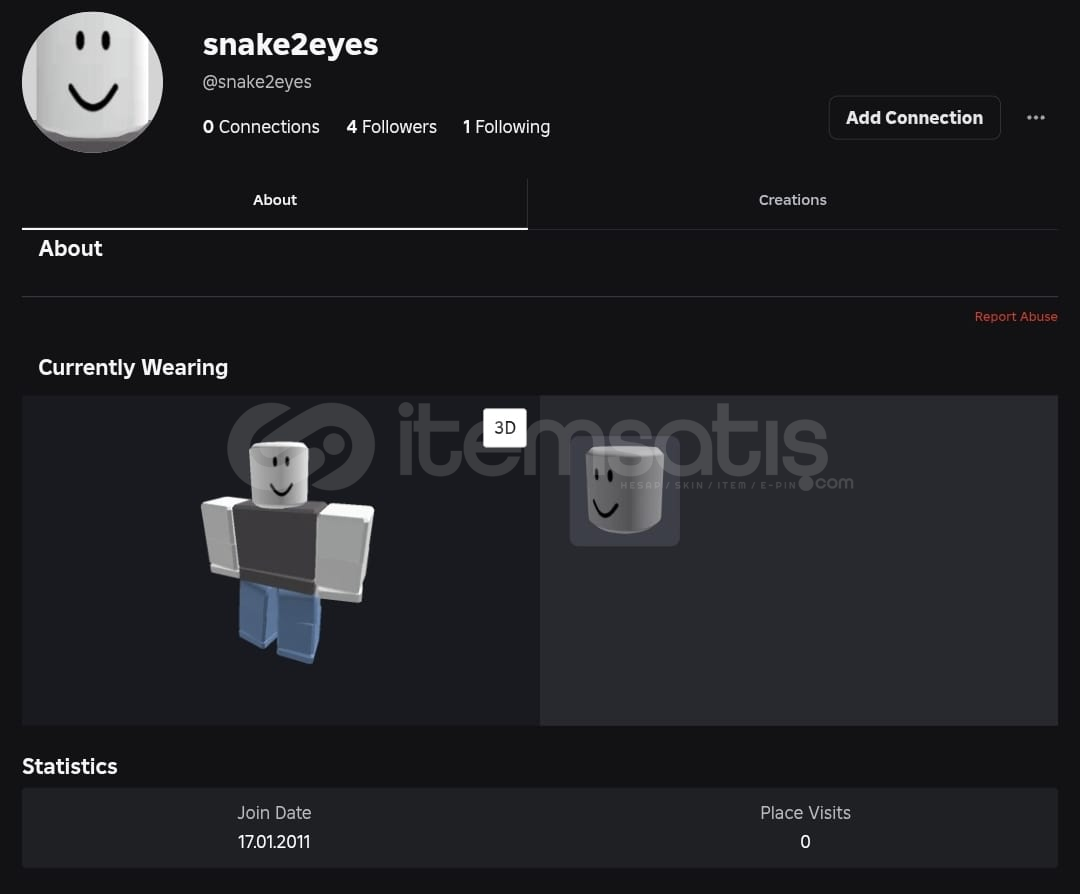1080x894 pixels.
Task: Open the three-dot more options menu
Action: [1035, 118]
